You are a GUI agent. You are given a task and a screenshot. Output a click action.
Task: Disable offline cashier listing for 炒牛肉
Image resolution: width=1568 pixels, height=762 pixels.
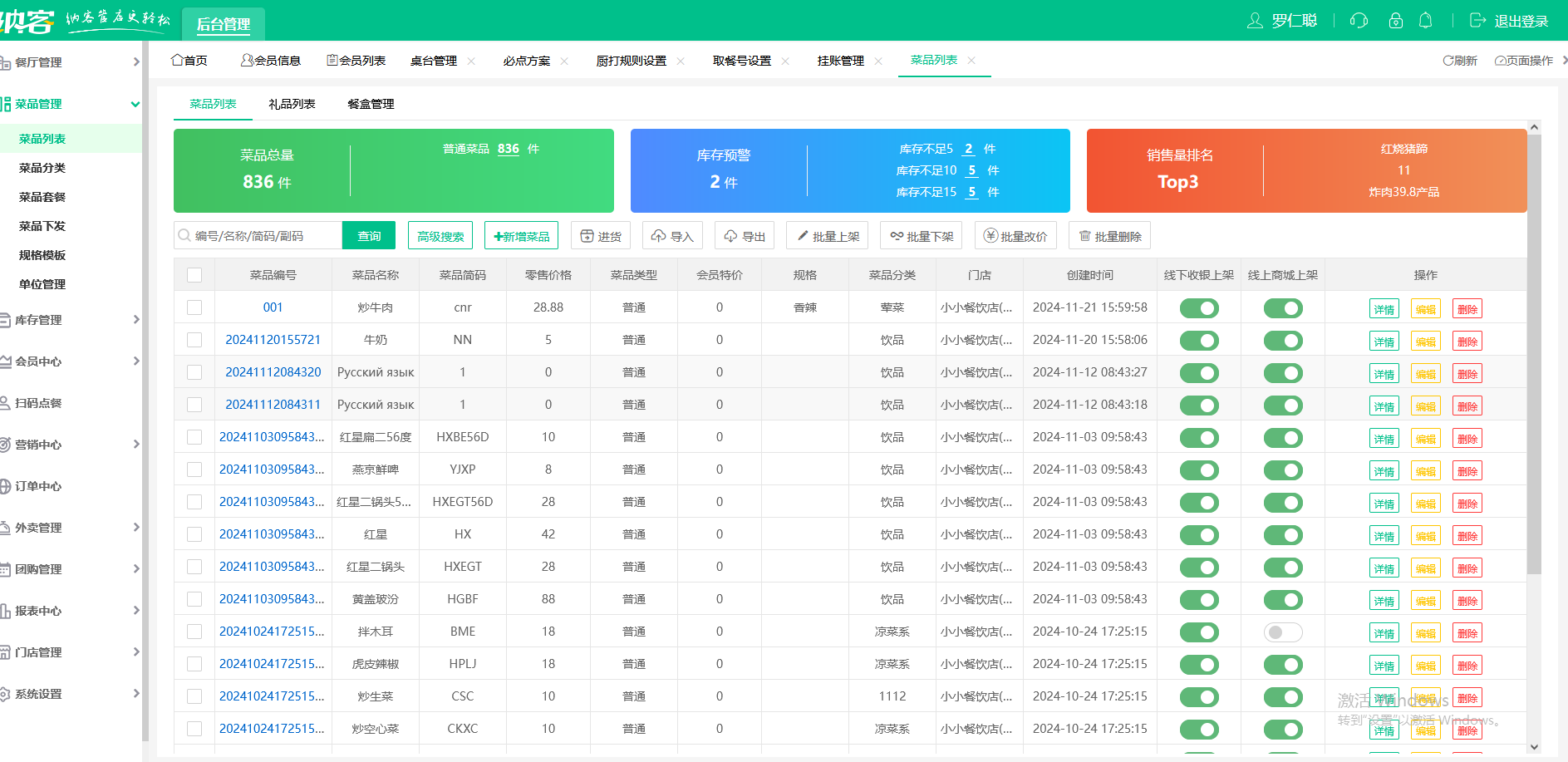[x=1199, y=308]
